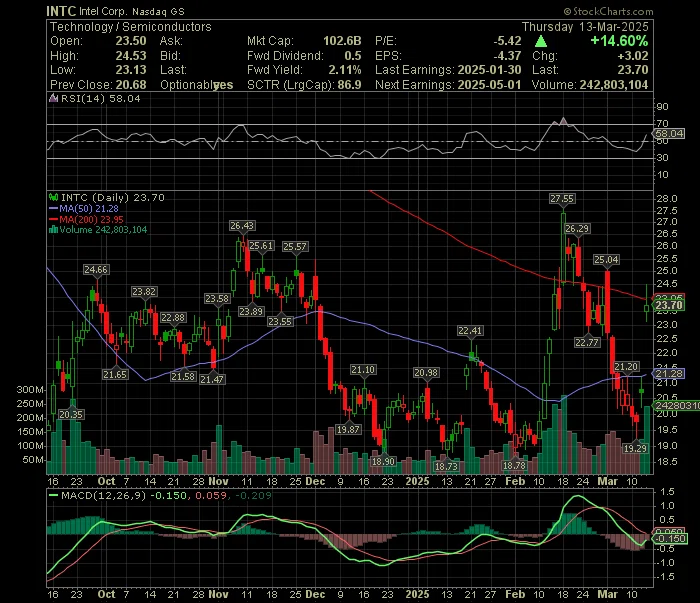Click the INTC (Daily) candlestick legend icon
The width and height of the screenshot is (700, 603).
pyautogui.click(x=54, y=197)
